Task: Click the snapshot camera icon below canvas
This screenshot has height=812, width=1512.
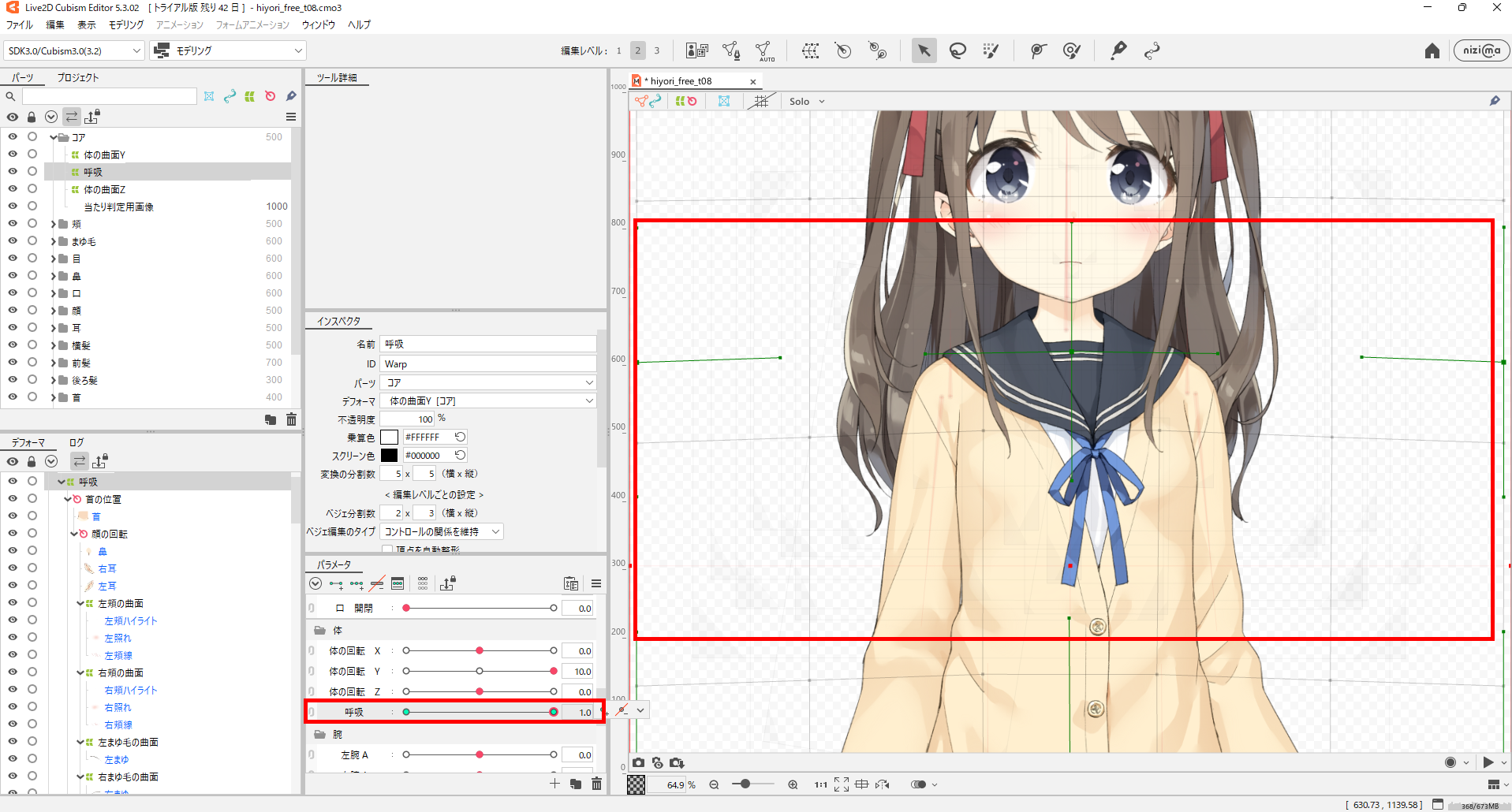Action: 638,763
